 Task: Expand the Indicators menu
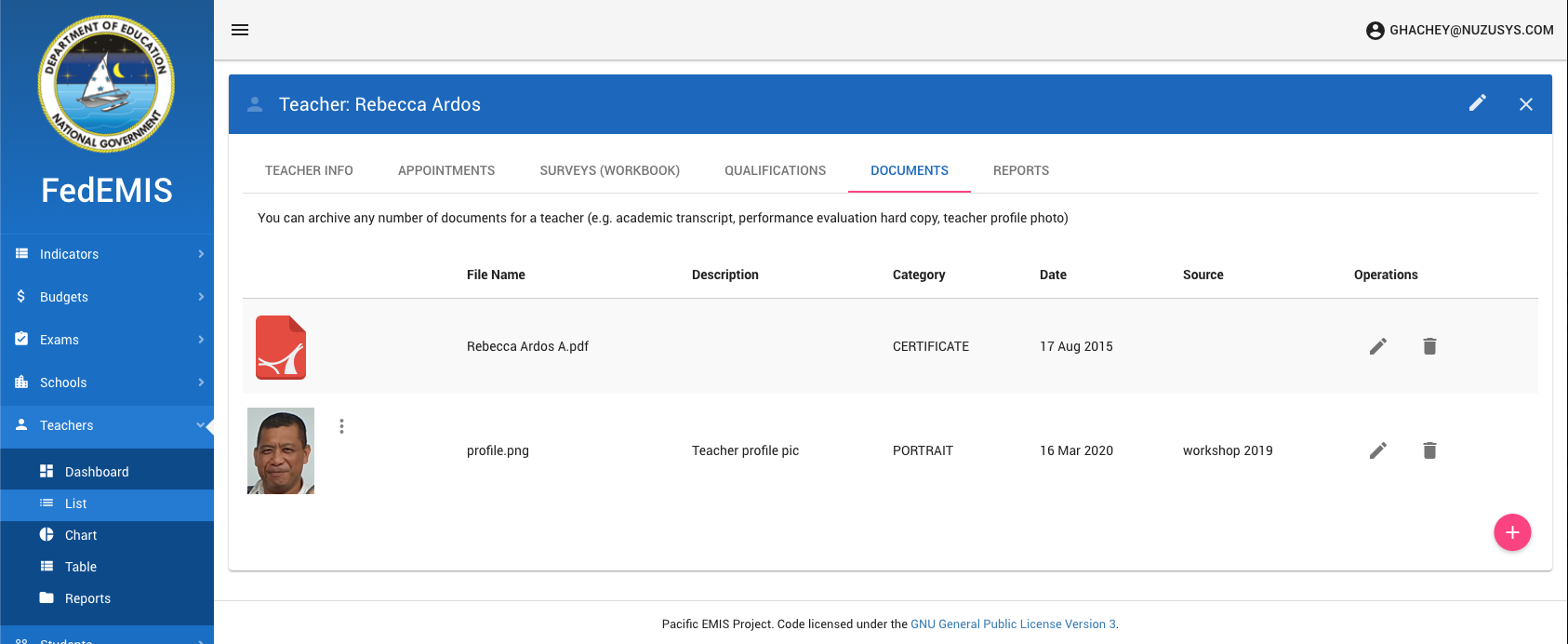click(107, 254)
